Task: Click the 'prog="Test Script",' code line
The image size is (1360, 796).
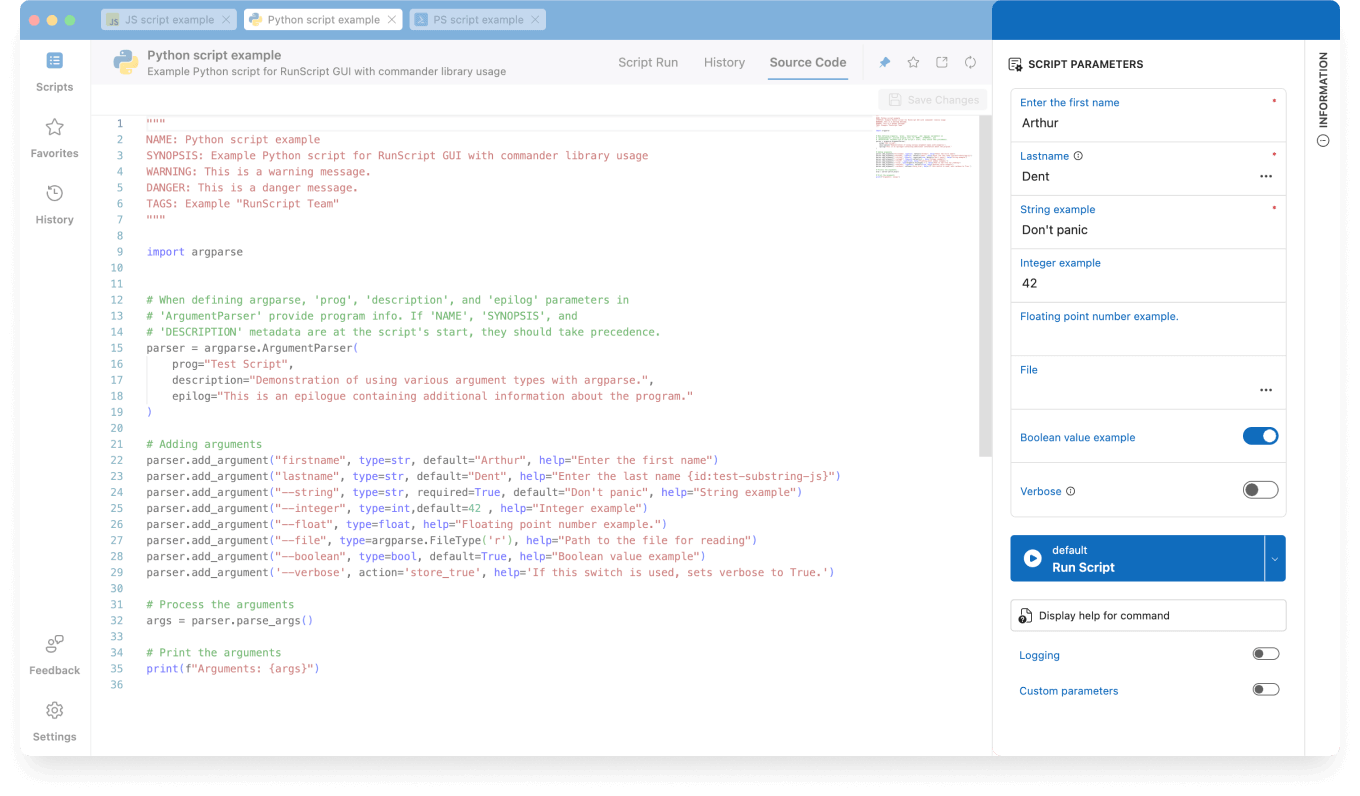Action: (232, 364)
